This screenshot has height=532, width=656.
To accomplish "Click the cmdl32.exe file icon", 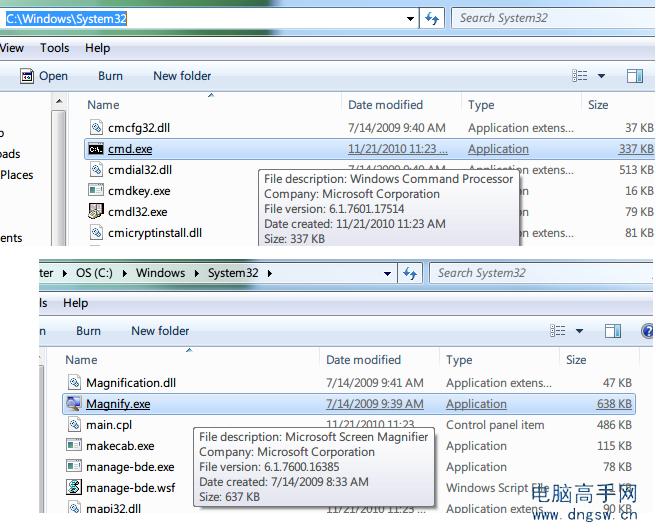I will [96, 211].
